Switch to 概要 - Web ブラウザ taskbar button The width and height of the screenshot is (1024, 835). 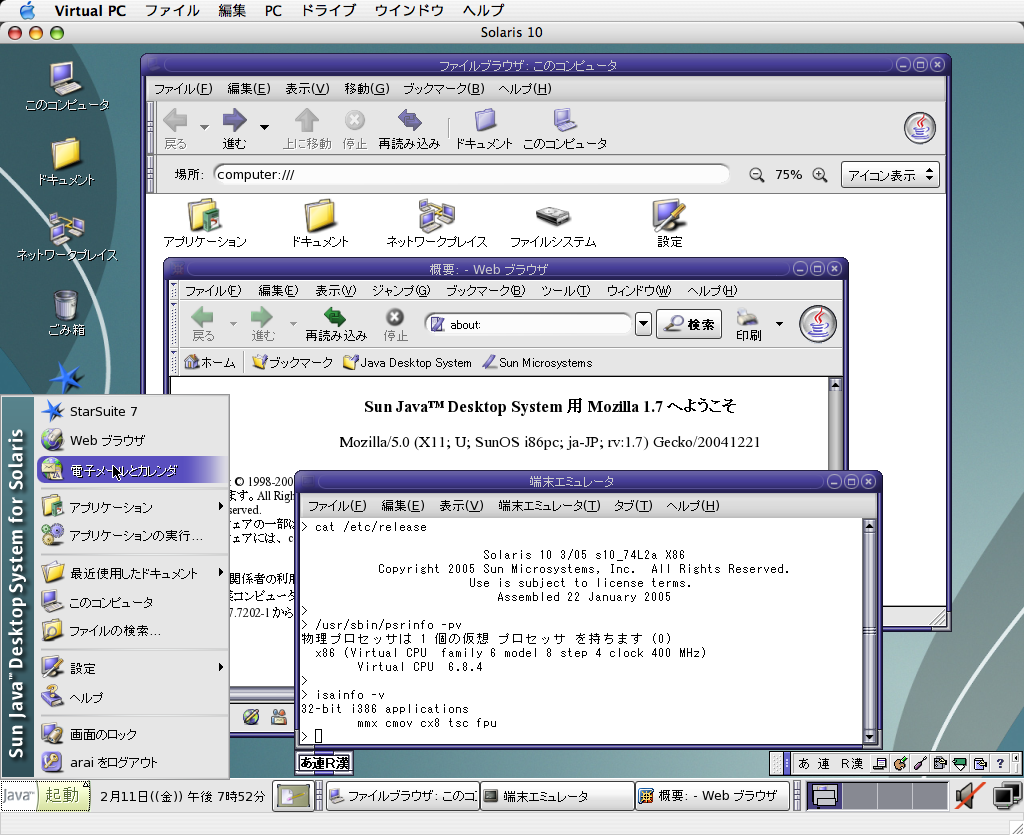(712, 796)
